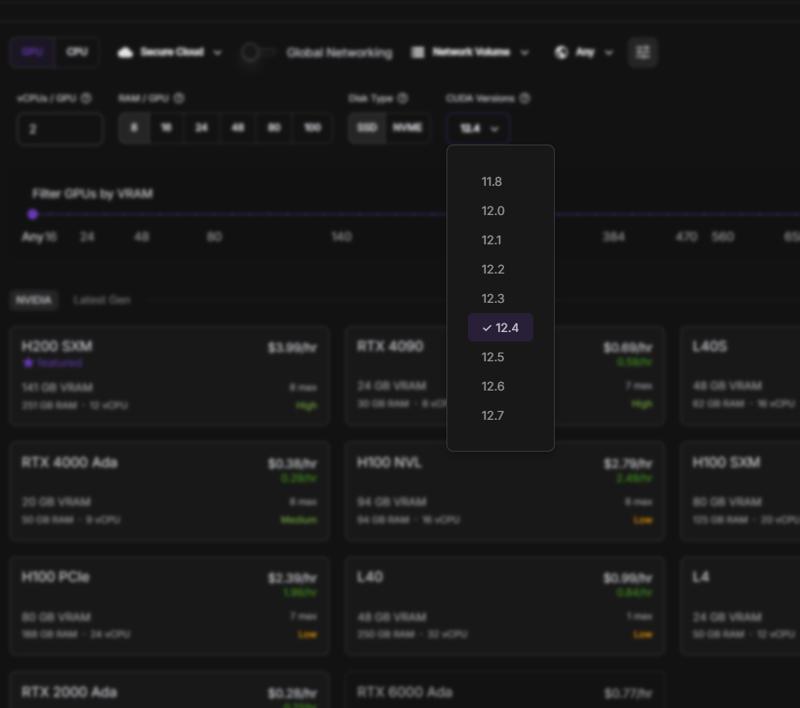Choose the RTX 2000 Ada GPU card
Viewport: 800px width, 708px height.
click(169, 690)
